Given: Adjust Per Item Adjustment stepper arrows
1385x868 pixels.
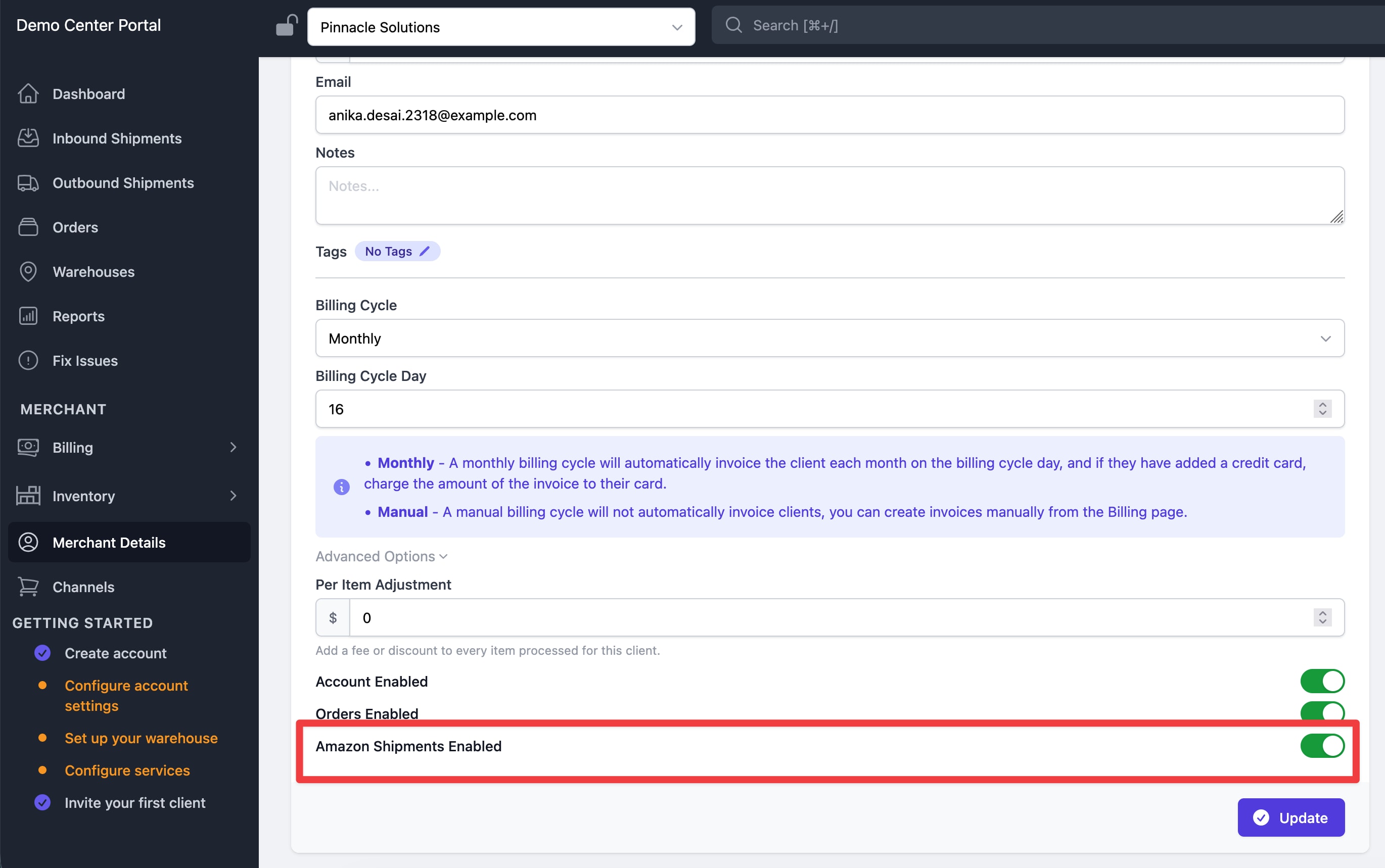Looking at the screenshot, I should tap(1322, 617).
